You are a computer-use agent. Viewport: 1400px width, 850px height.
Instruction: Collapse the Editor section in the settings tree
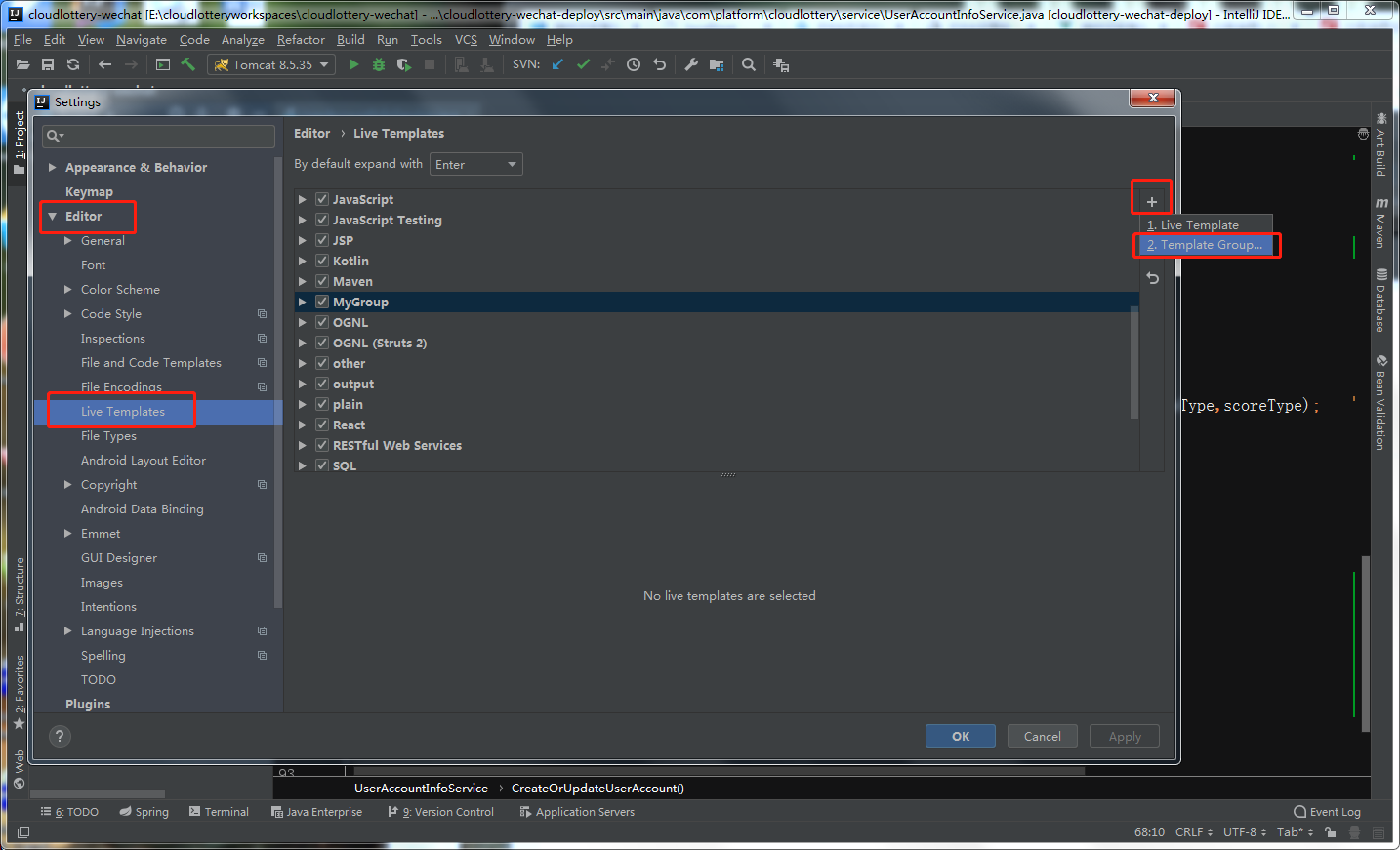tap(54, 216)
